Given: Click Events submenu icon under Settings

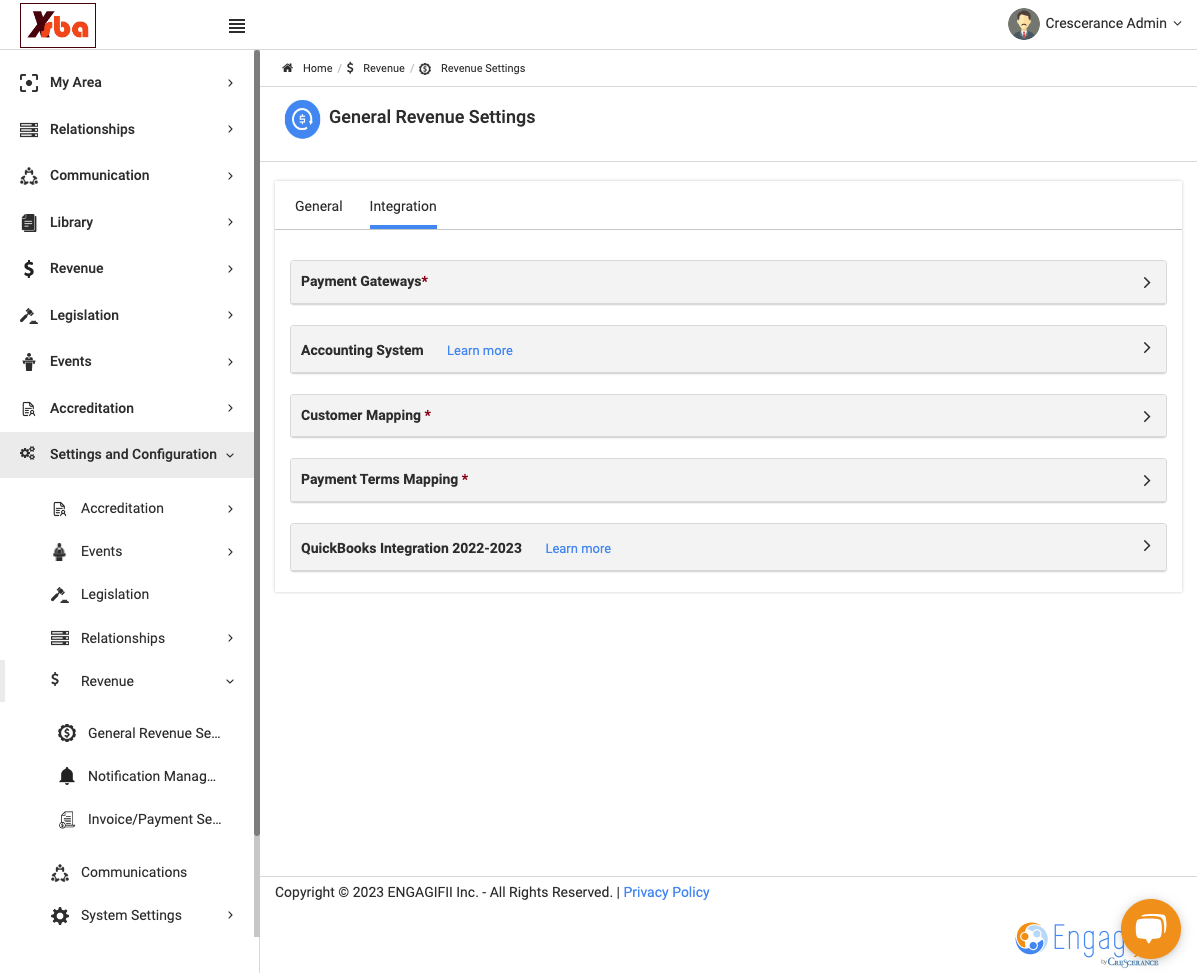Looking at the screenshot, I should [x=60, y=552].
